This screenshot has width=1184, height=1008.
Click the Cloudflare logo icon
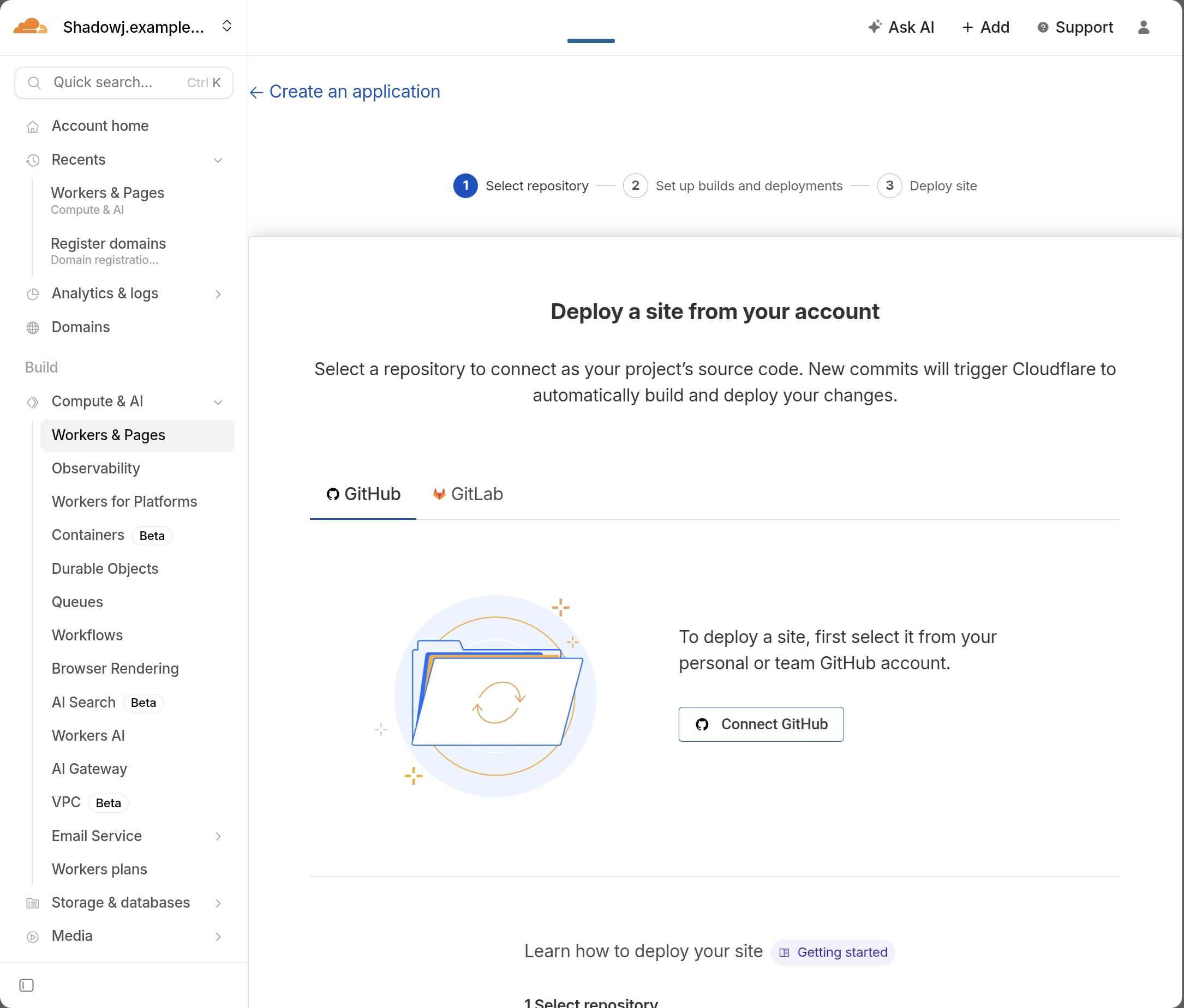tap(29, 26)
